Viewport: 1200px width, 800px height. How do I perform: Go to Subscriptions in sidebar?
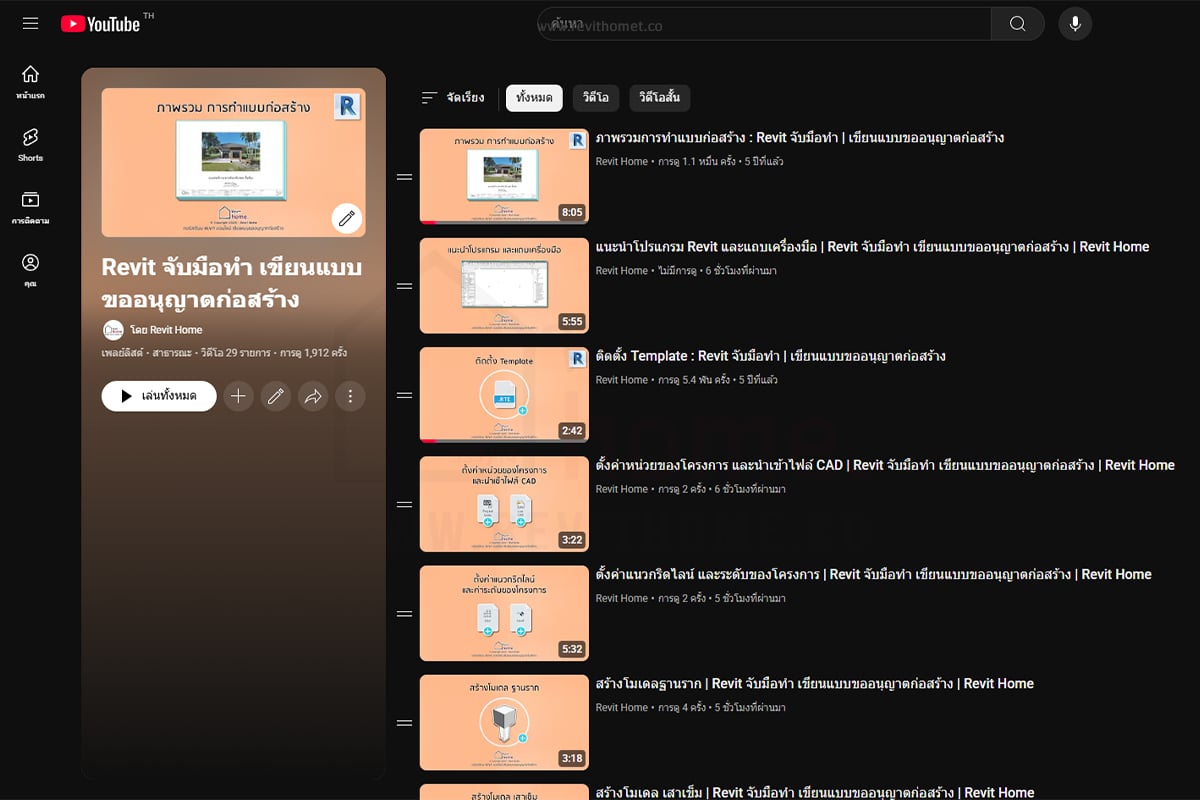[x=30, y=207]
